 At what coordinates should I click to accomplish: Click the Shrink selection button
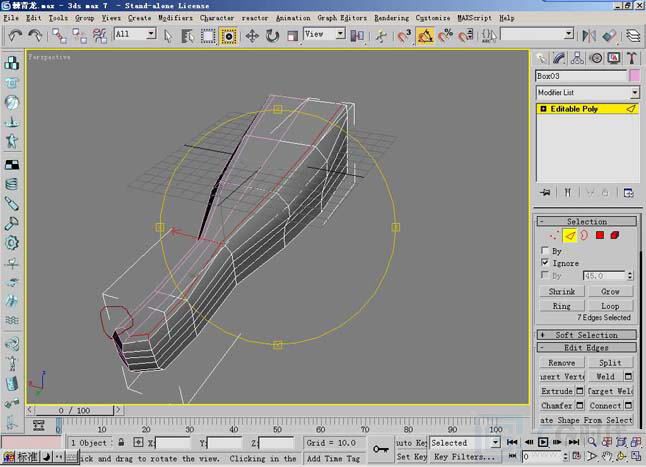tap(562, 291)
